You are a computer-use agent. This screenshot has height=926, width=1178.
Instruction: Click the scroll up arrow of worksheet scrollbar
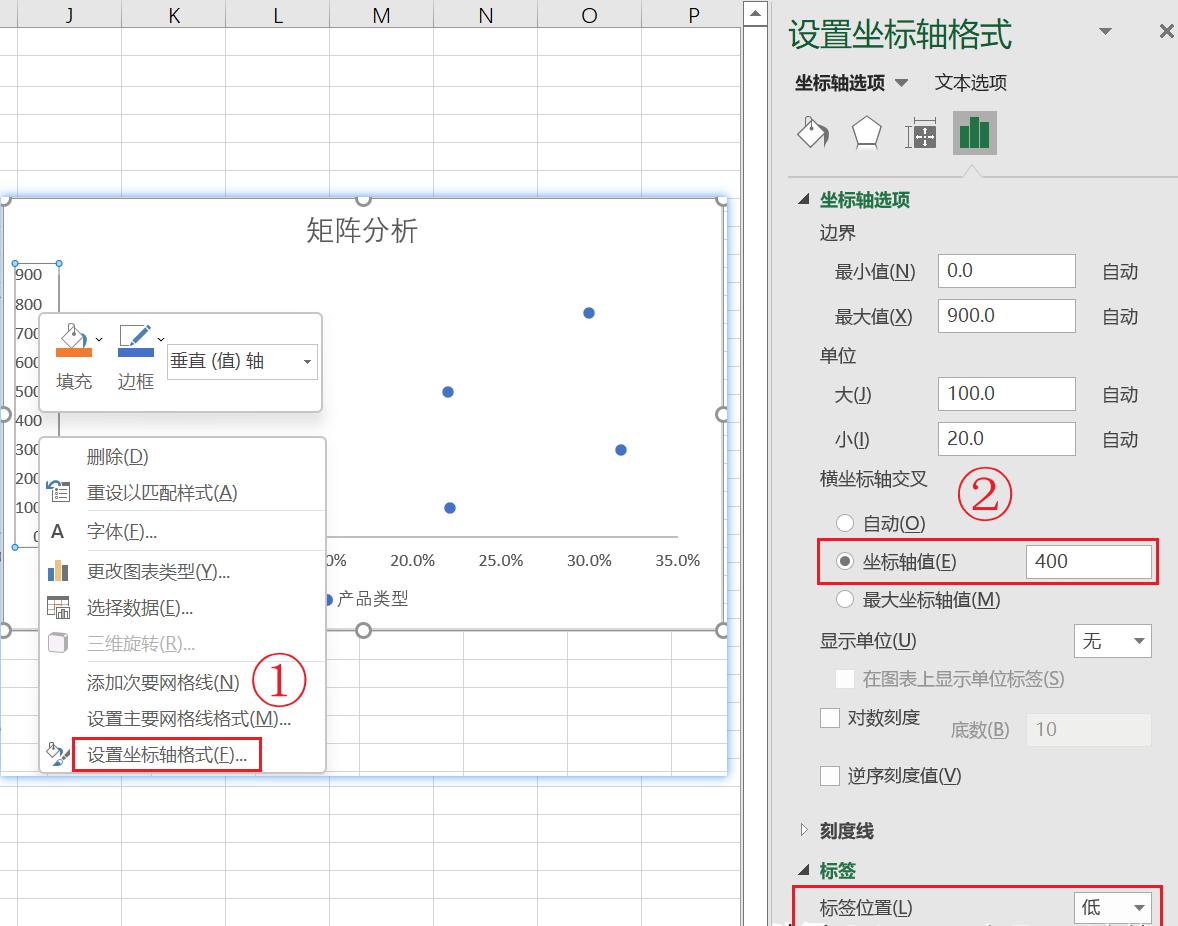click(x=755, y=14)
